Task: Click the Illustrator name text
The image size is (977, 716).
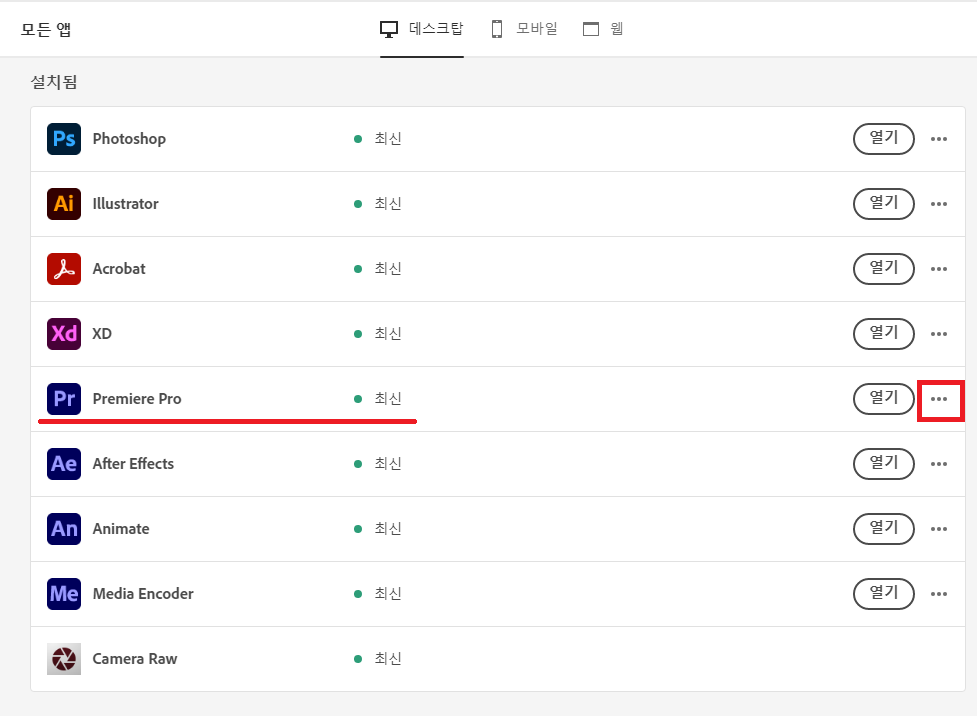Action: [x=125, y=204]
